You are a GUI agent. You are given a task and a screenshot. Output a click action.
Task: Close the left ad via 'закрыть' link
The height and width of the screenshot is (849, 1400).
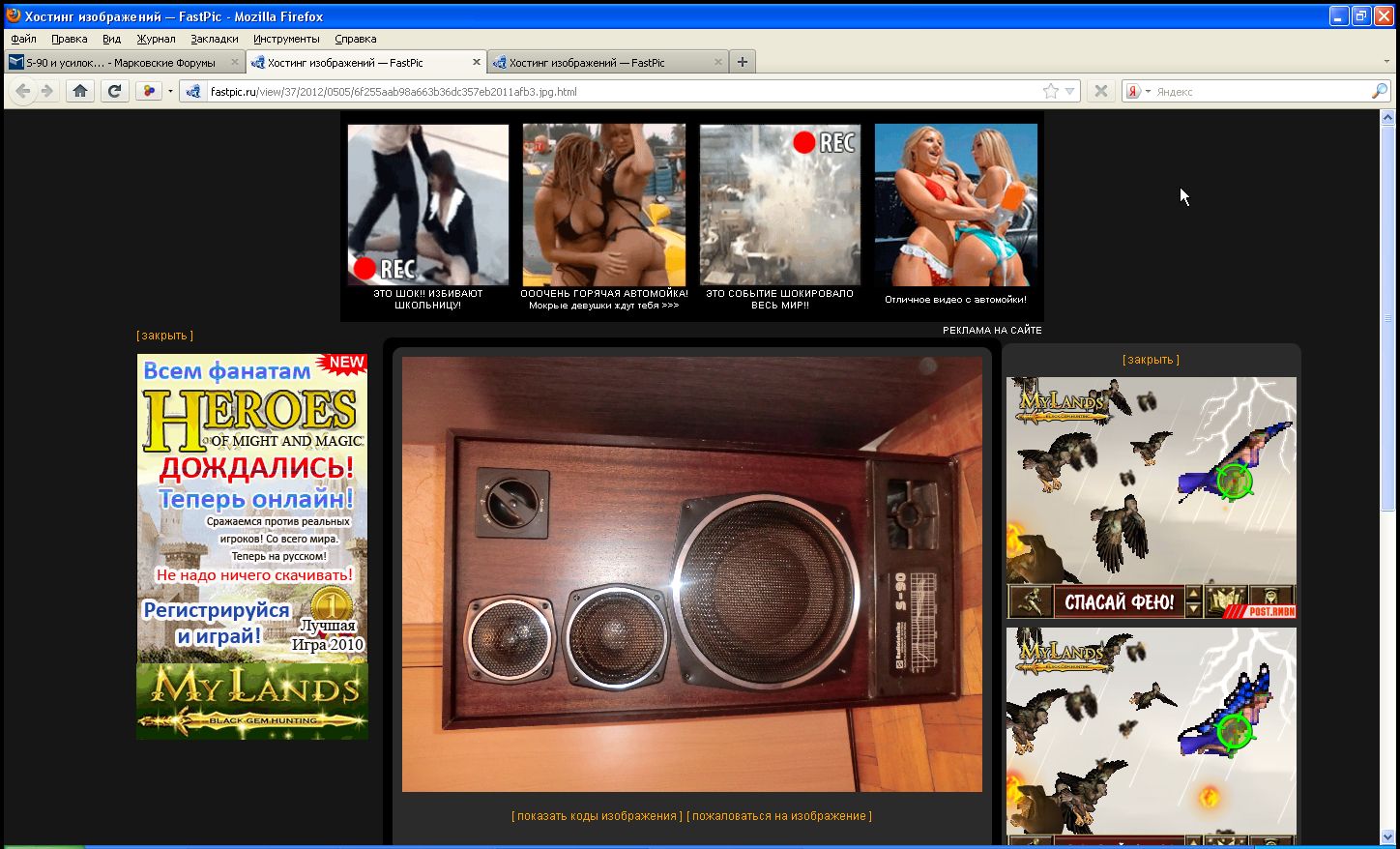tap(164, 336)
